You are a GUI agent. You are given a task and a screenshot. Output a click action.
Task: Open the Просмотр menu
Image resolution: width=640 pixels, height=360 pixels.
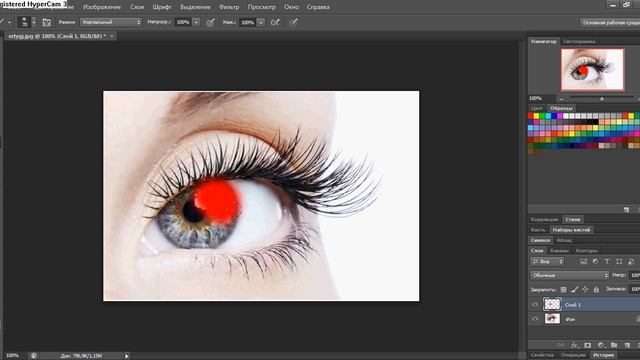pyautogui.click(x=262, y=7)
